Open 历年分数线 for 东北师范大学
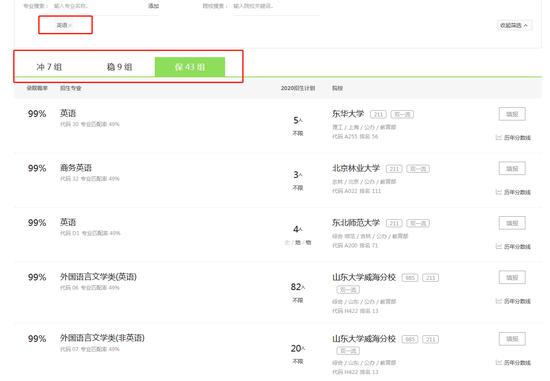550x381 pixels. pos(513,247)
